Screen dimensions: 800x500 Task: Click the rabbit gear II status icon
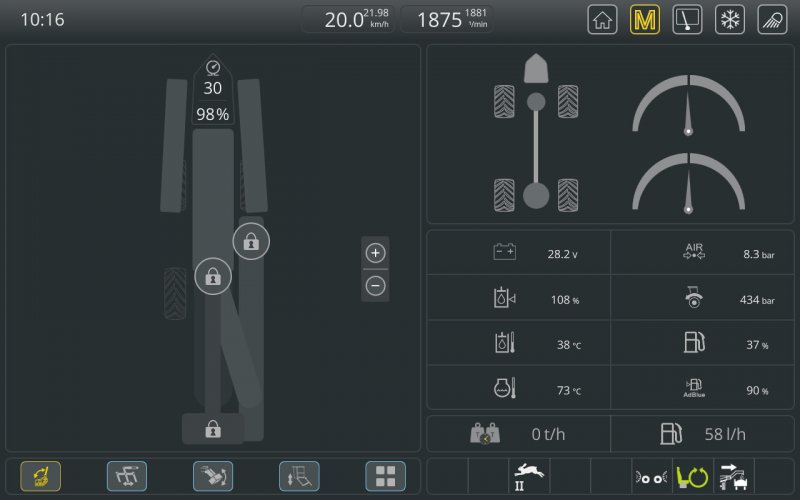click(529, 477)
